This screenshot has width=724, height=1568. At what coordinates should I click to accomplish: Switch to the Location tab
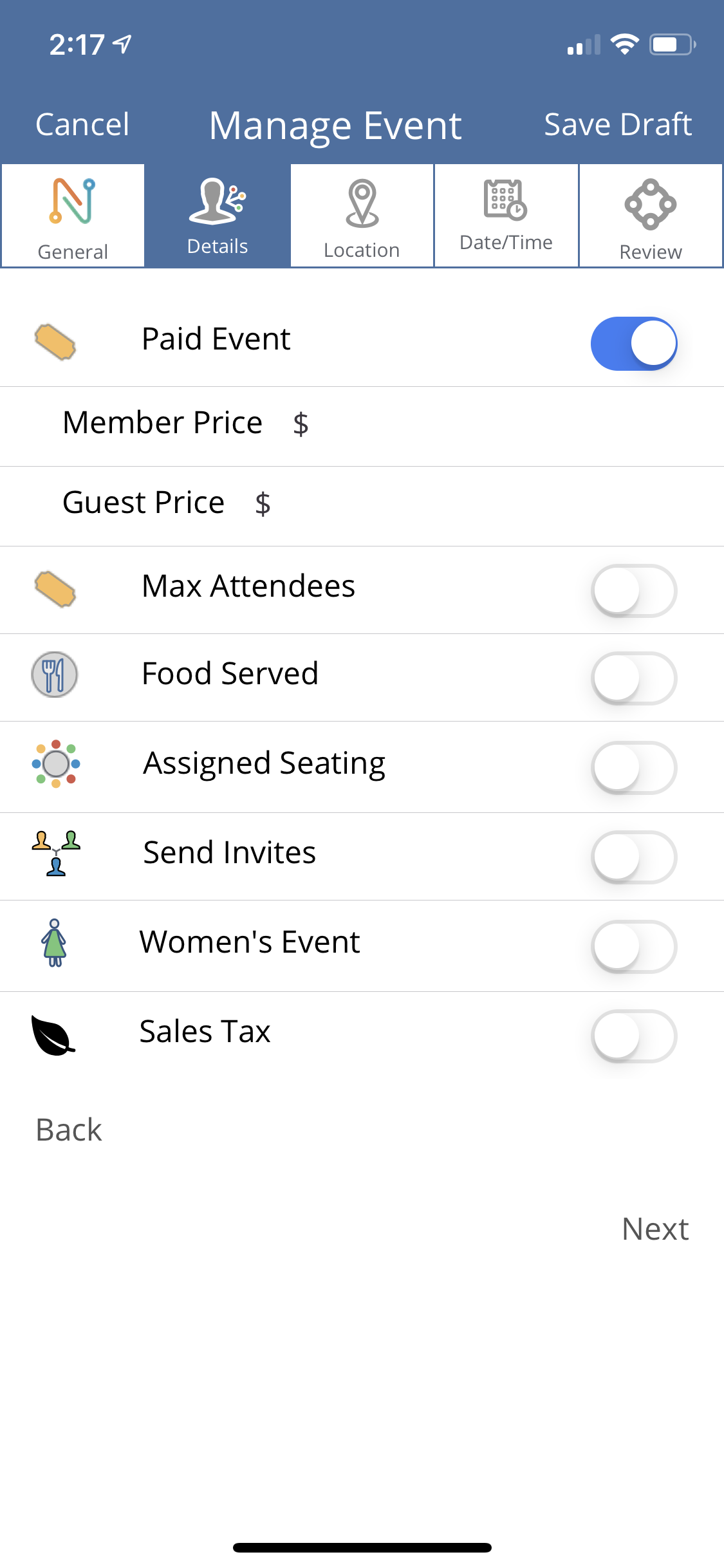coord(362,216)
